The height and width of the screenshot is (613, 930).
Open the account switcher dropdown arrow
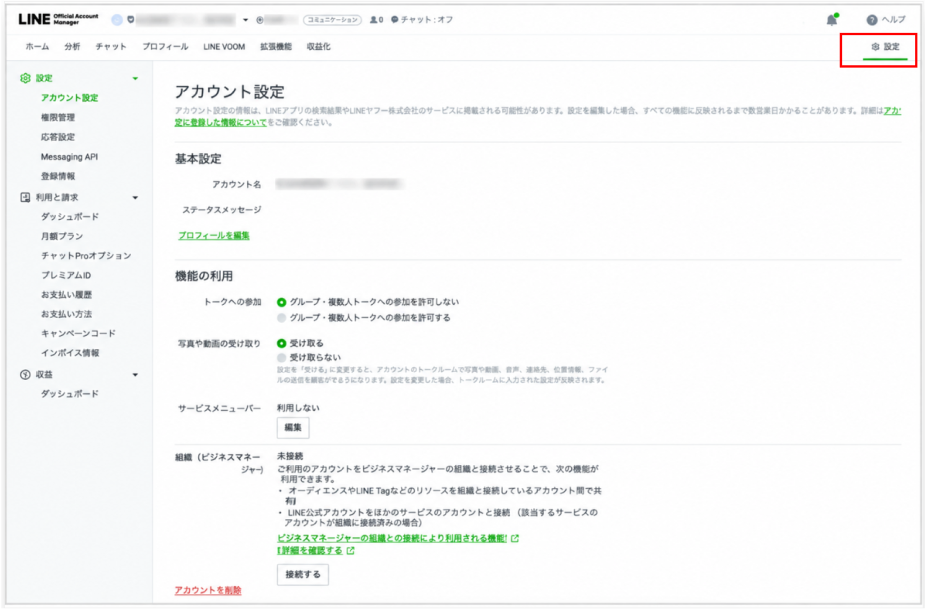coord(246,20)
